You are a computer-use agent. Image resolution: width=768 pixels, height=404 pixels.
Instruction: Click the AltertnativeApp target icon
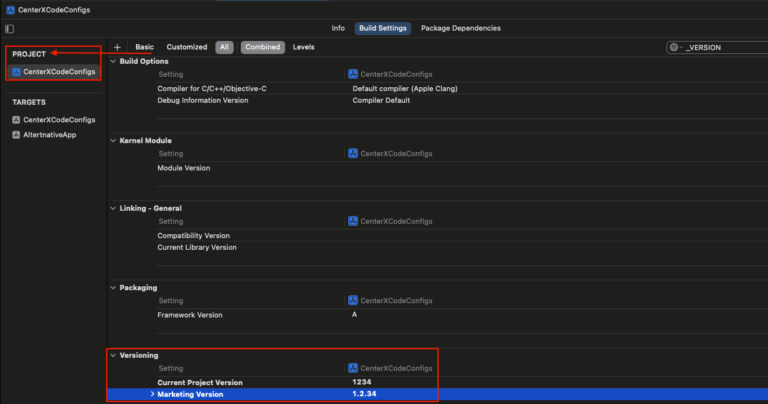tap(16, 135)
